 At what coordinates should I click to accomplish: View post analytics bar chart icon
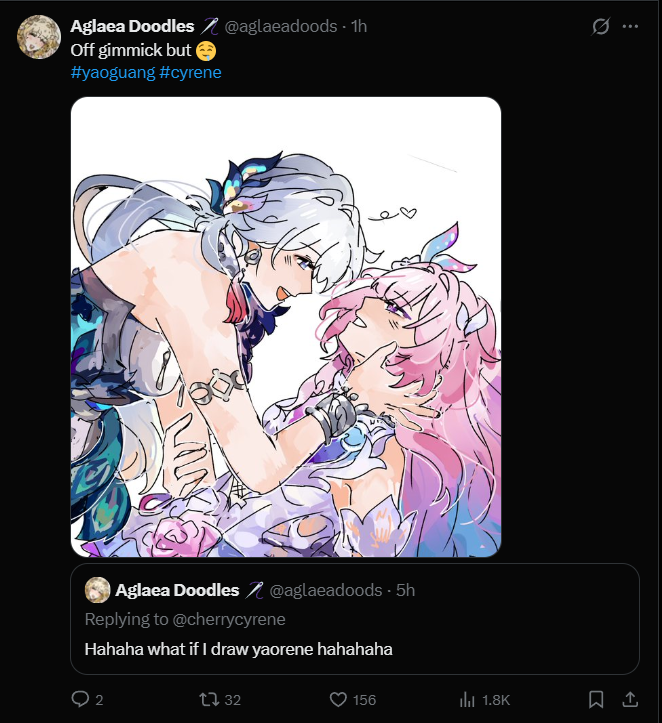[467, 699]
